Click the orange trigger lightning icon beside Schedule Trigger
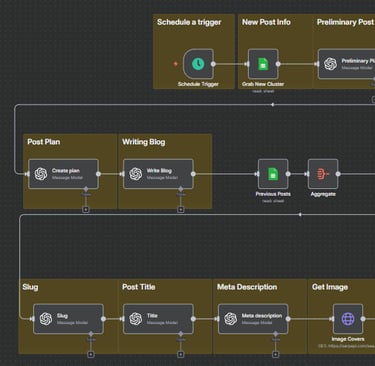The width and height of the screenshot is (375, 366). 176,64
